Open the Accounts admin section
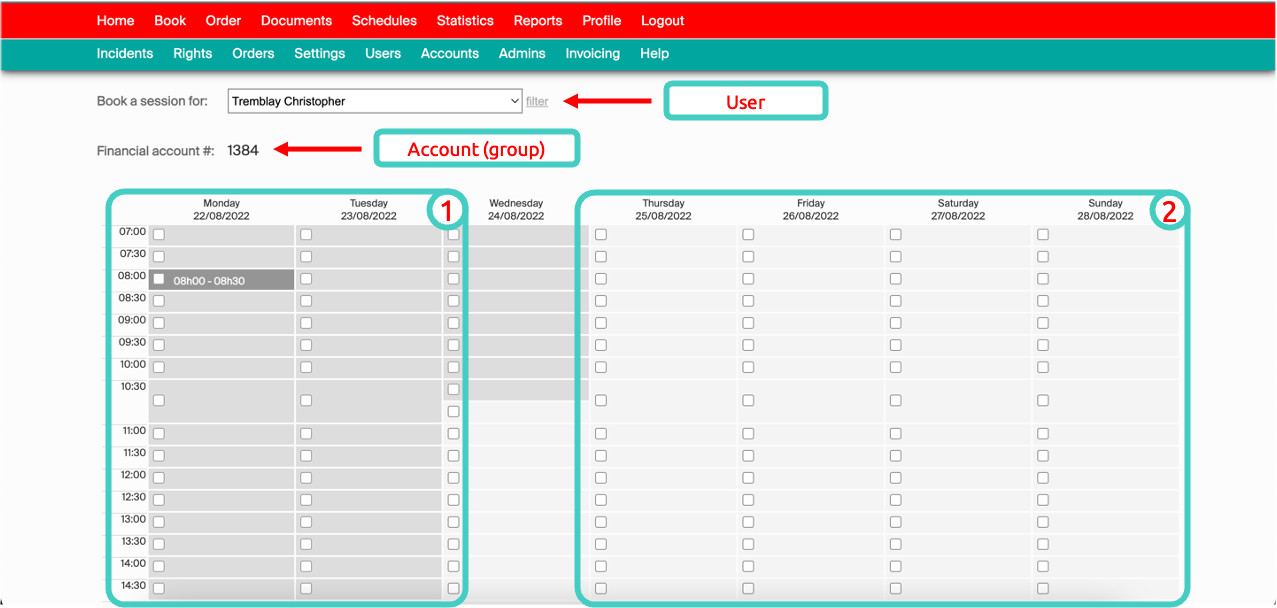Image resolution: width=1277 pixels, height=608 pixels. [449, 53]
